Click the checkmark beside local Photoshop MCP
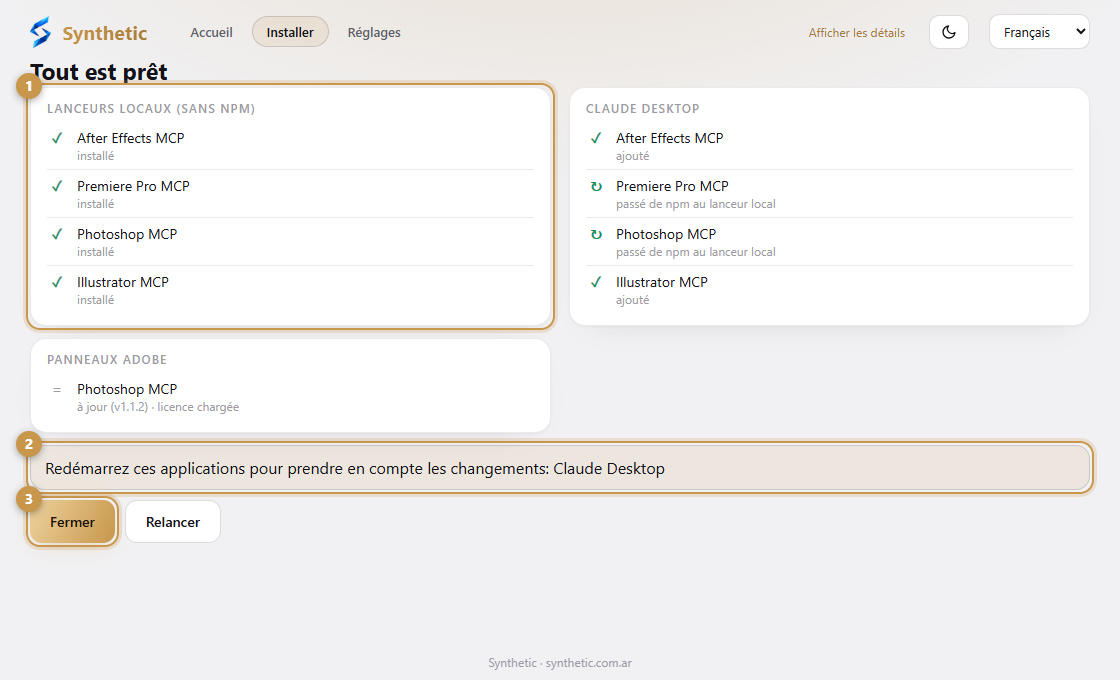This screenshot has width=1120, height=680. click(57, 234)
